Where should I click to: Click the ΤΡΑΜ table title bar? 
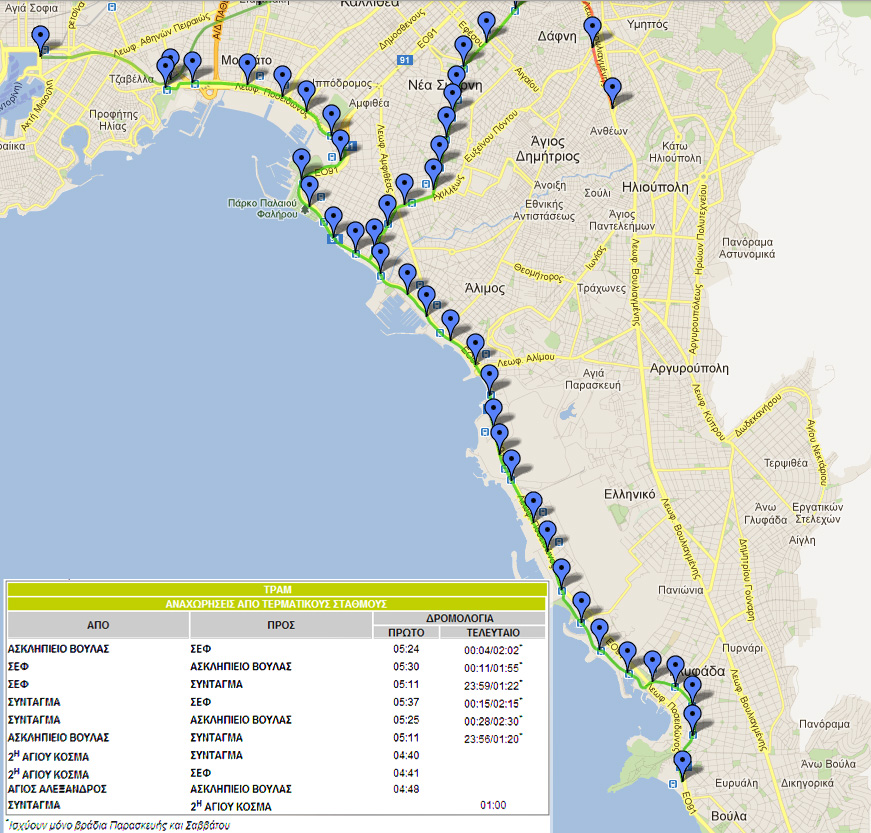tap(277, 590)
